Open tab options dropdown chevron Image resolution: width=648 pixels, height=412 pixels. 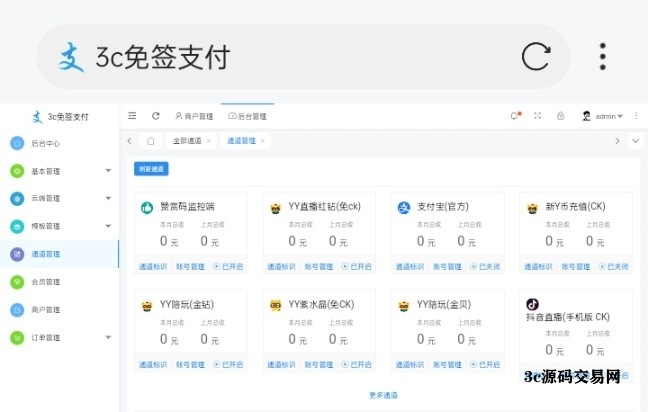(x=636, y=141)
